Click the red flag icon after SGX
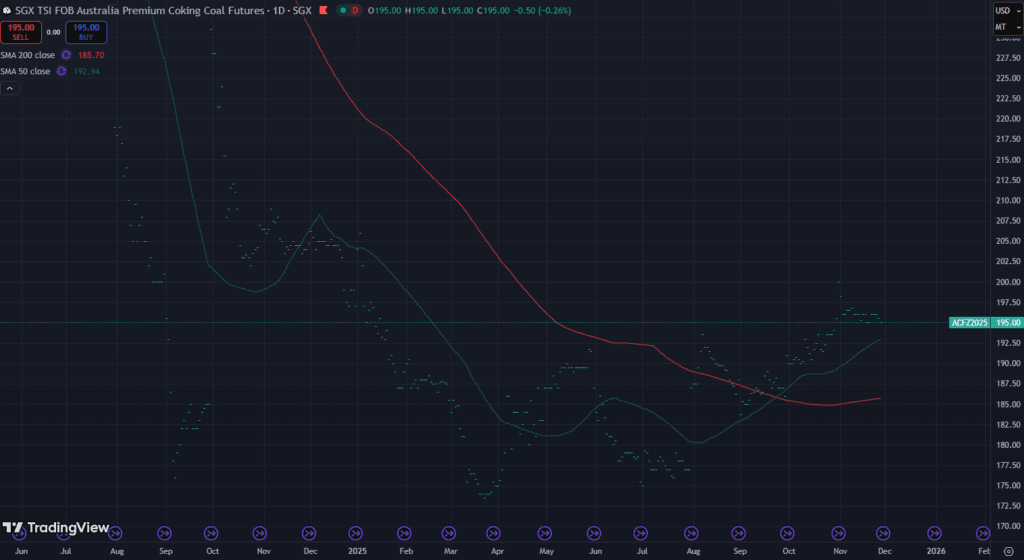 (x=323, y=10)
